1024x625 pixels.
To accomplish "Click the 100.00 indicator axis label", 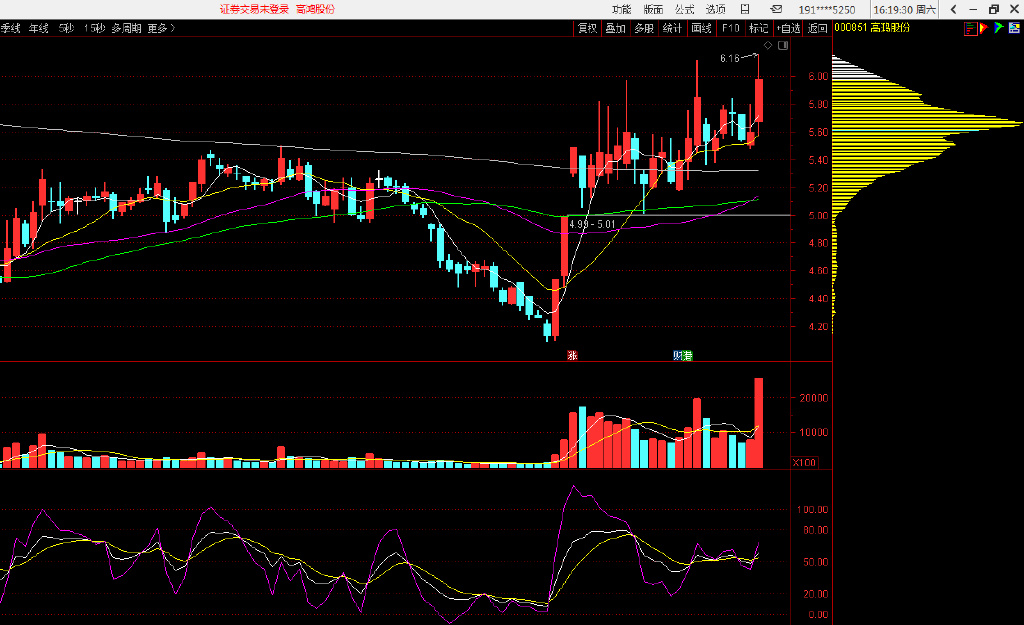I will coord(813,509).
